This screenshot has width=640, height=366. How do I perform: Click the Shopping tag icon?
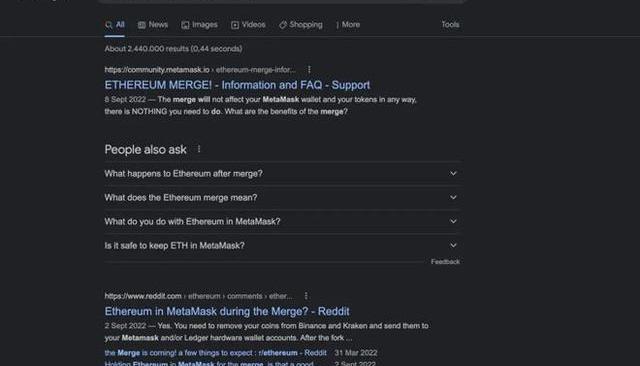coord(283,25)
